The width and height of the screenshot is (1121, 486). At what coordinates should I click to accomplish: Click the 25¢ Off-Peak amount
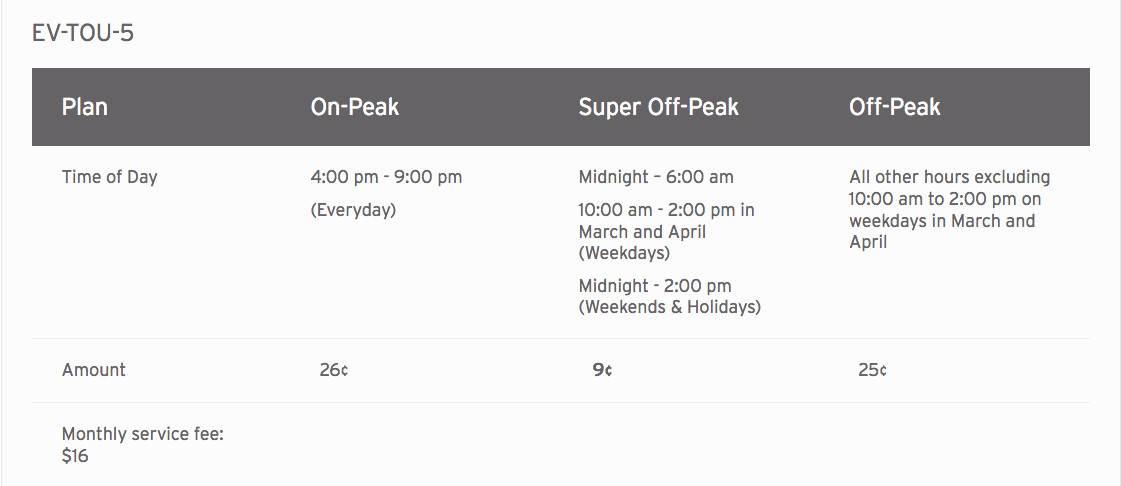coord(872,370)
